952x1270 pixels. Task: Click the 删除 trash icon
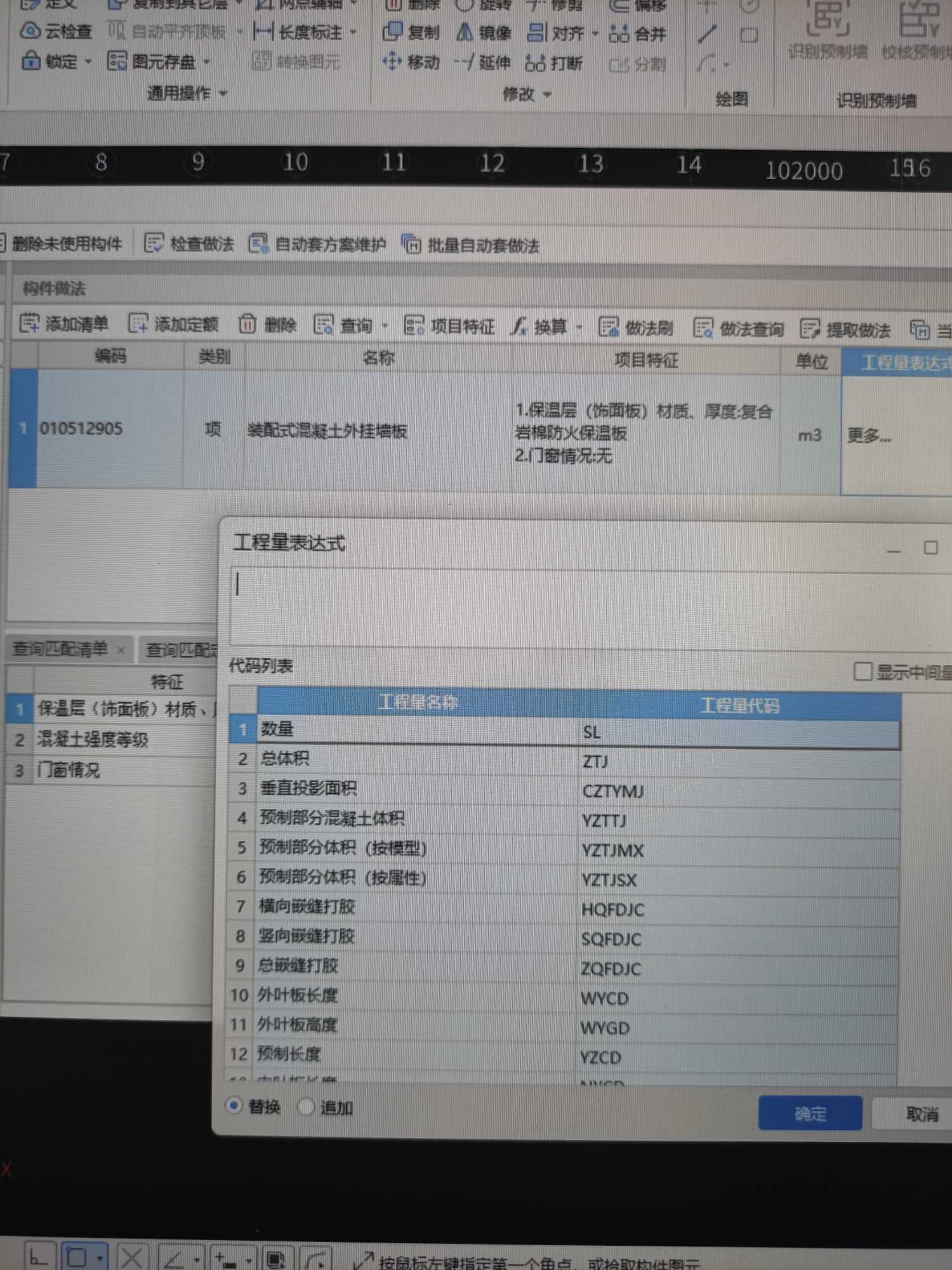click(x=247, y=324)
